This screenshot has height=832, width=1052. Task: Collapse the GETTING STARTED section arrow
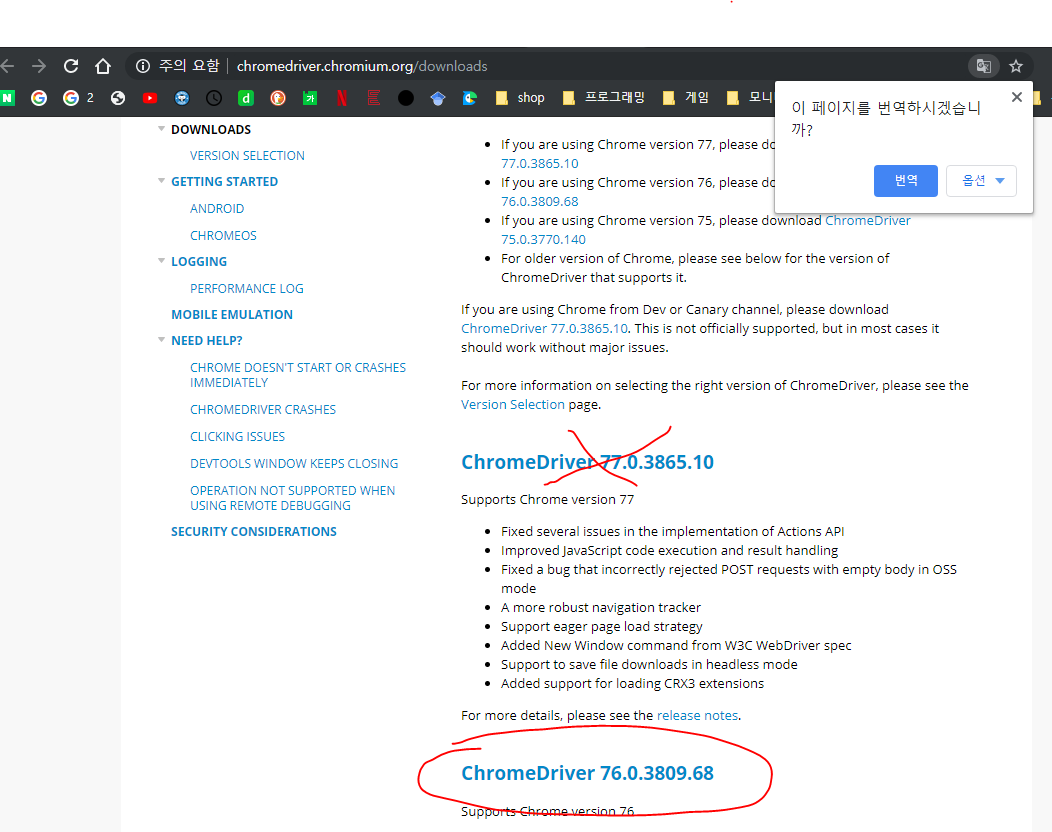[161, 180]
